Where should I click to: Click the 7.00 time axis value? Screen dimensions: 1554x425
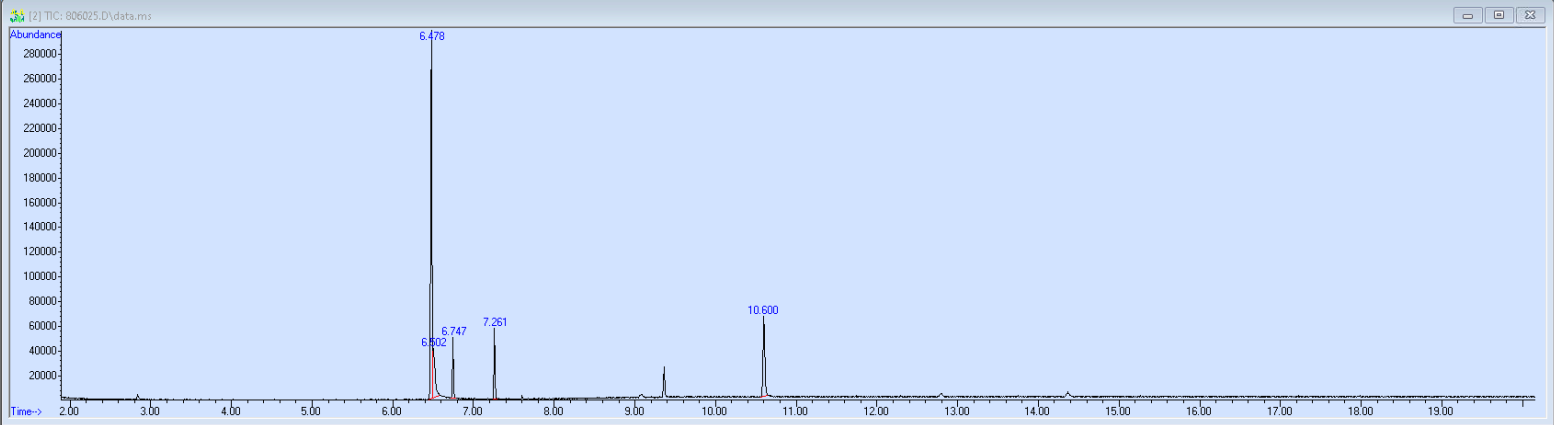pyautogui.click(x=472, y=411)
